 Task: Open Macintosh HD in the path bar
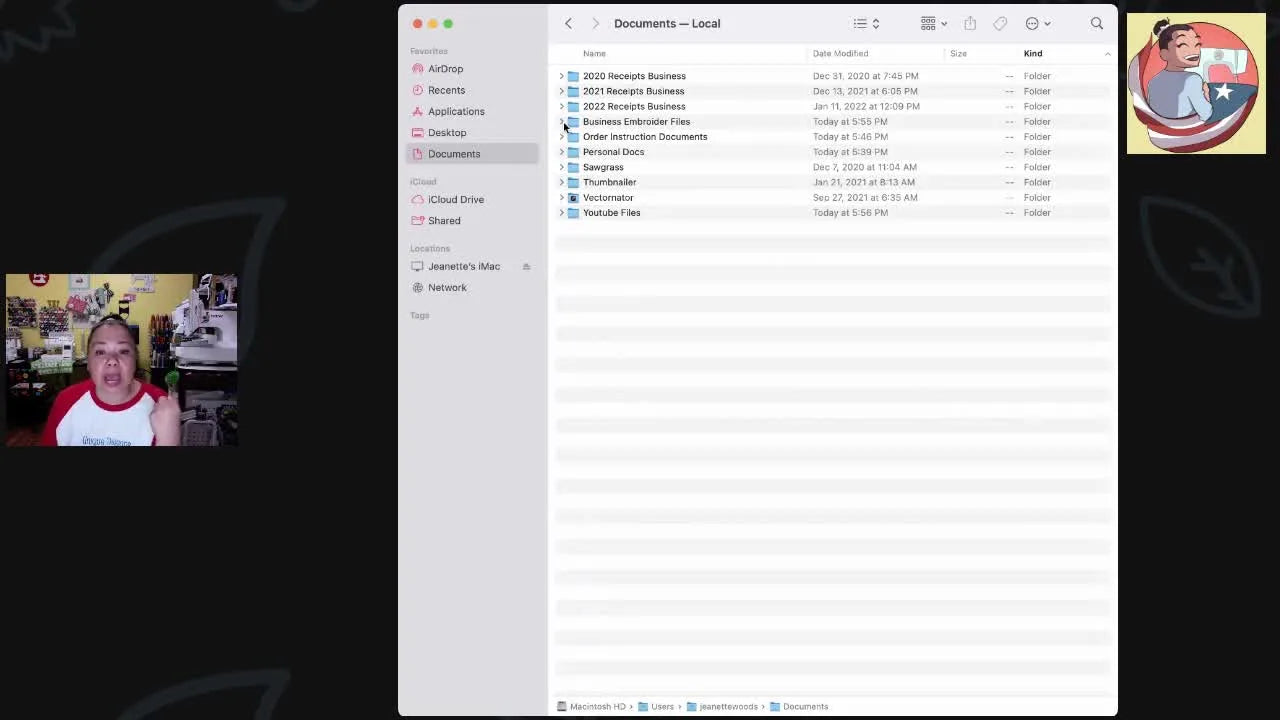(597, 706)
